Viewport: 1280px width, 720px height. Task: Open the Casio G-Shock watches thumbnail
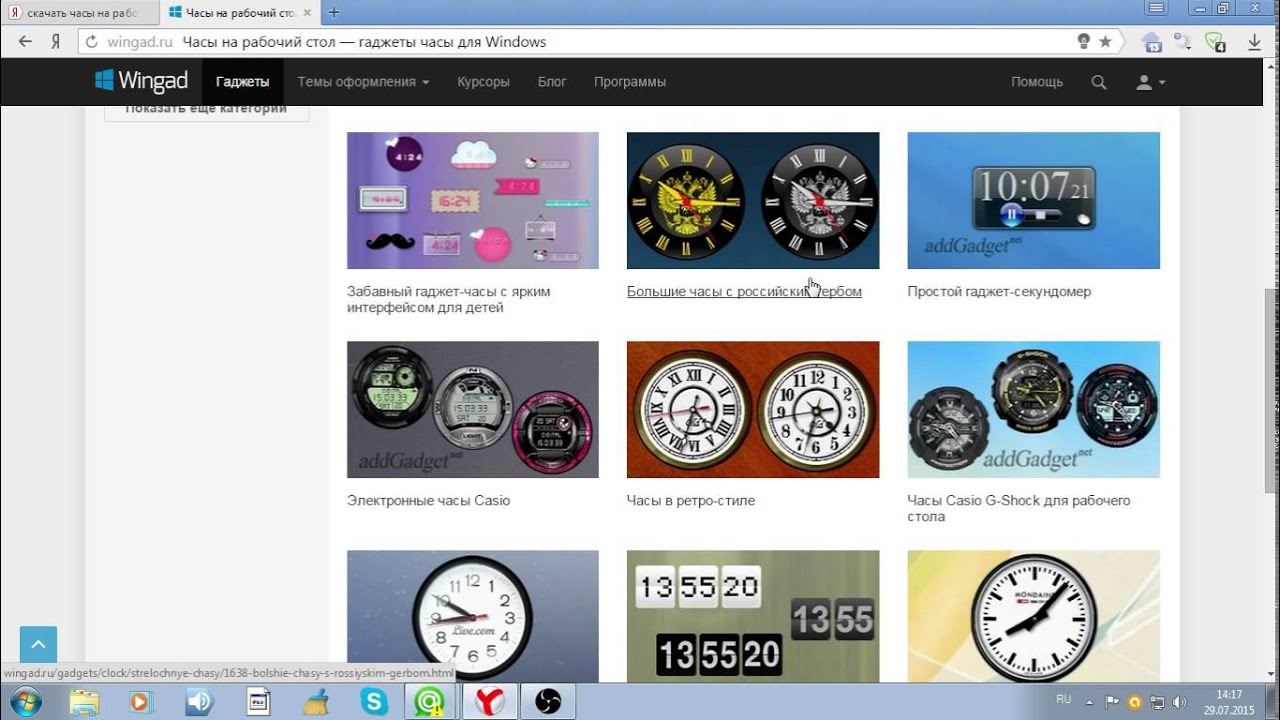click(1034, 410)
